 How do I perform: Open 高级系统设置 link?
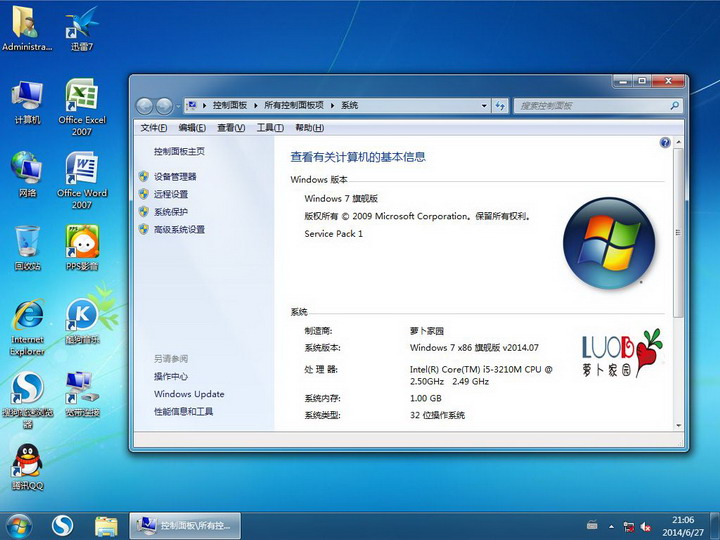tap(179, 229)
